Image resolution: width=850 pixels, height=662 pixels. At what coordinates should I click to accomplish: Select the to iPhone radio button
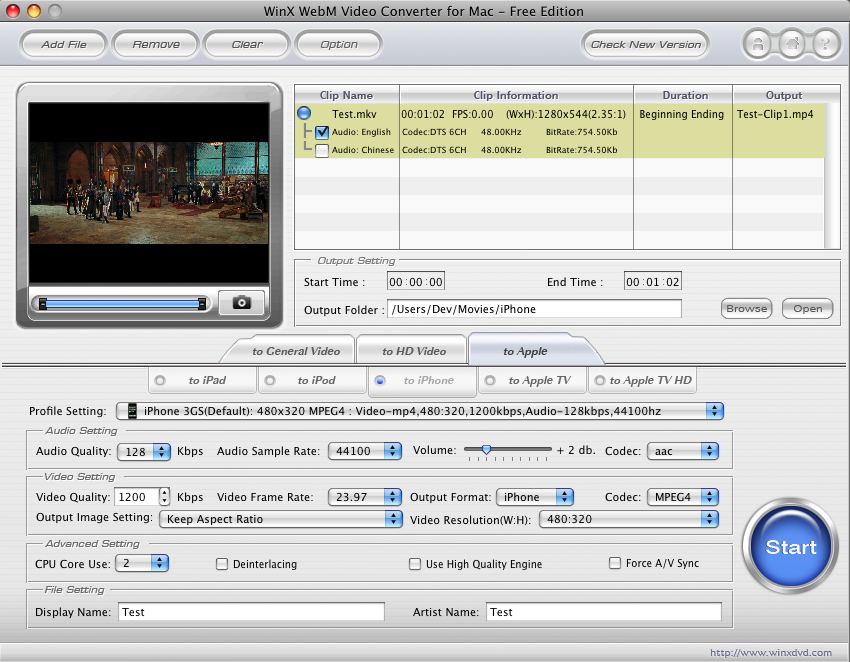tap(380, 381)
